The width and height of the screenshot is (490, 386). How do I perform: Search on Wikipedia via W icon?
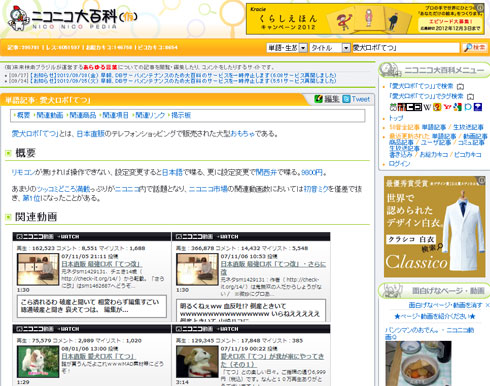pyautogui.click(x=427, y=107)
